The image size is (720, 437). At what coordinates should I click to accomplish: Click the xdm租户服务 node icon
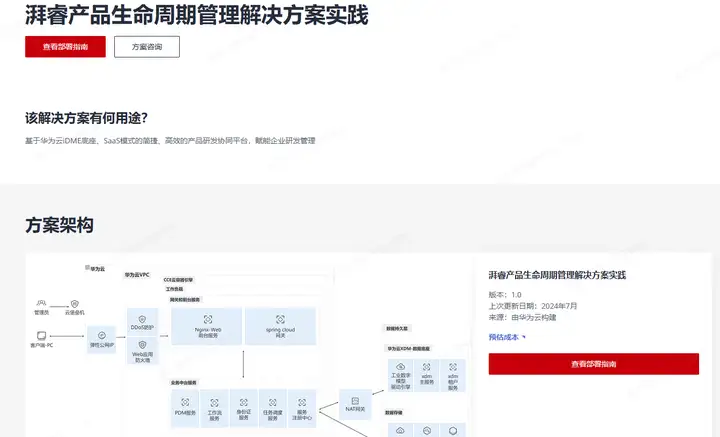pyautogui.click(x=453, y=367)
